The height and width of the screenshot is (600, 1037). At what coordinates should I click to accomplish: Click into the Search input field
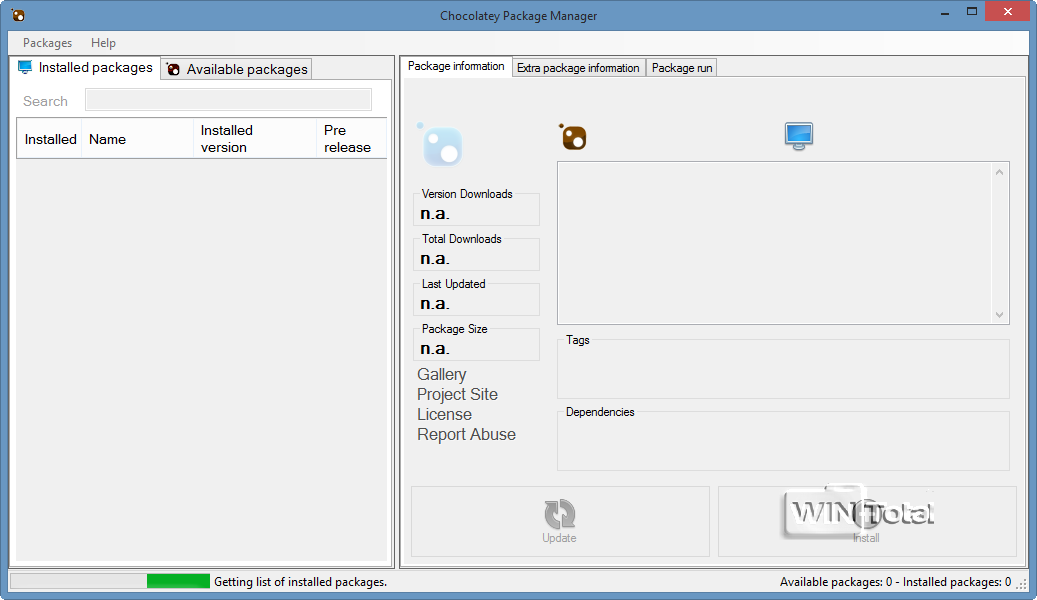[228, 100]
